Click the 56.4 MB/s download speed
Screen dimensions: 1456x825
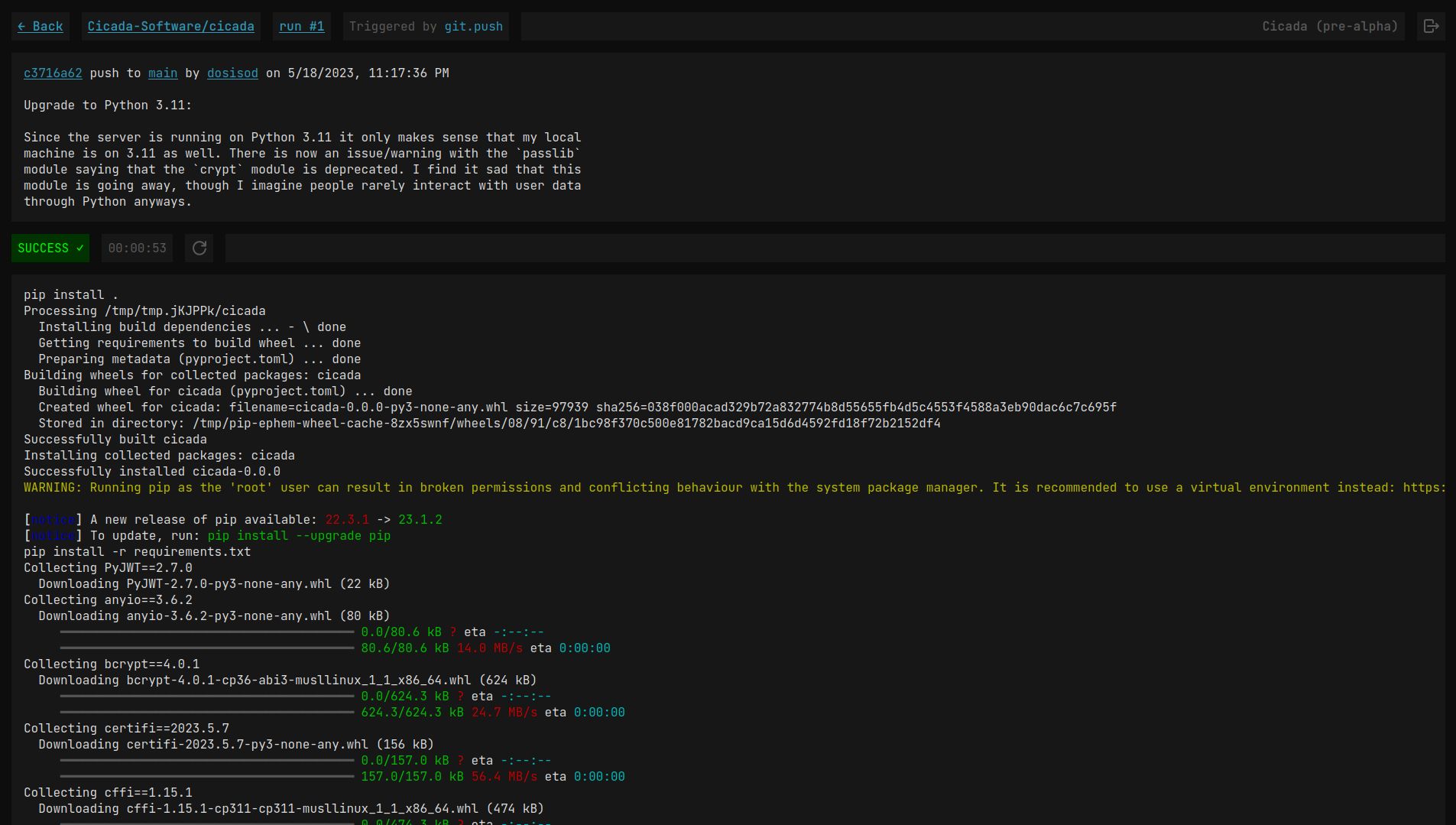(x=504, y=777)
